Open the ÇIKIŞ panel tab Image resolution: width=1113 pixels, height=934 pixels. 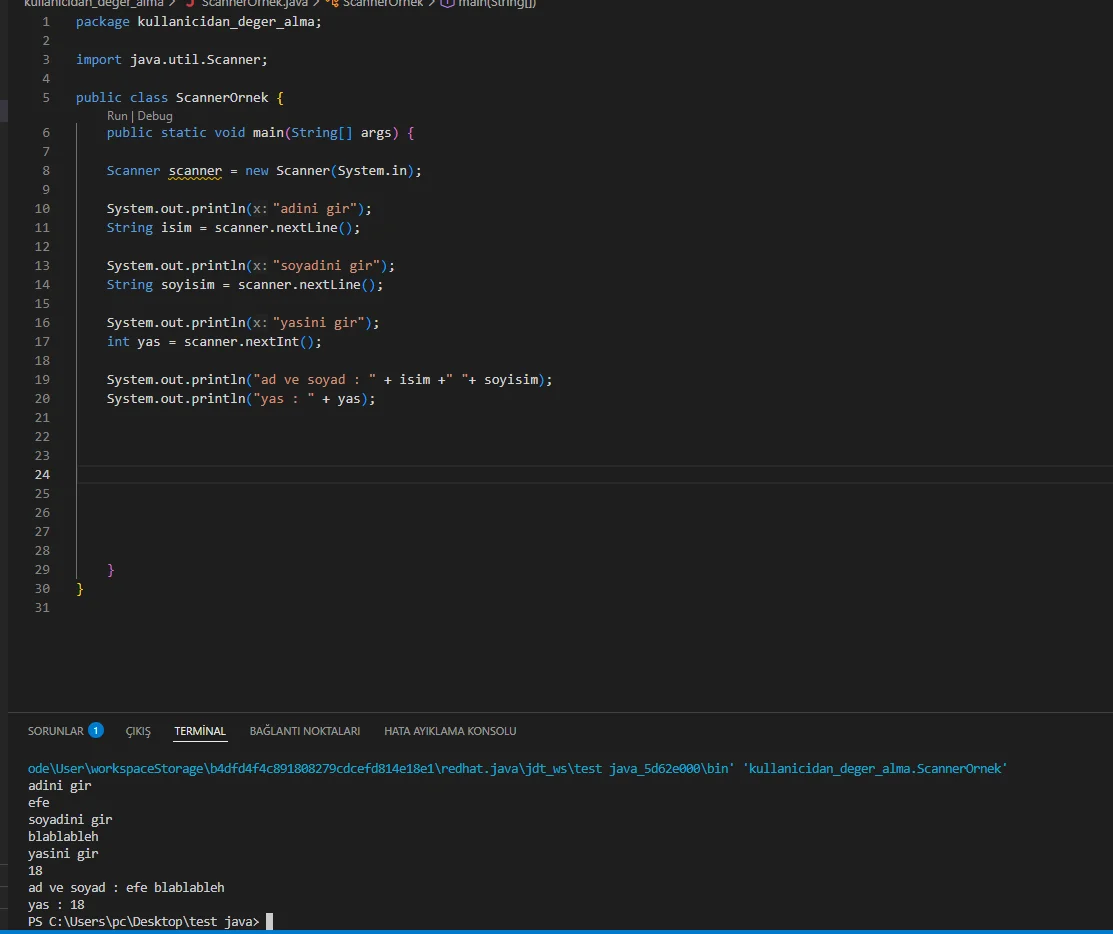[x=138, y=731]
